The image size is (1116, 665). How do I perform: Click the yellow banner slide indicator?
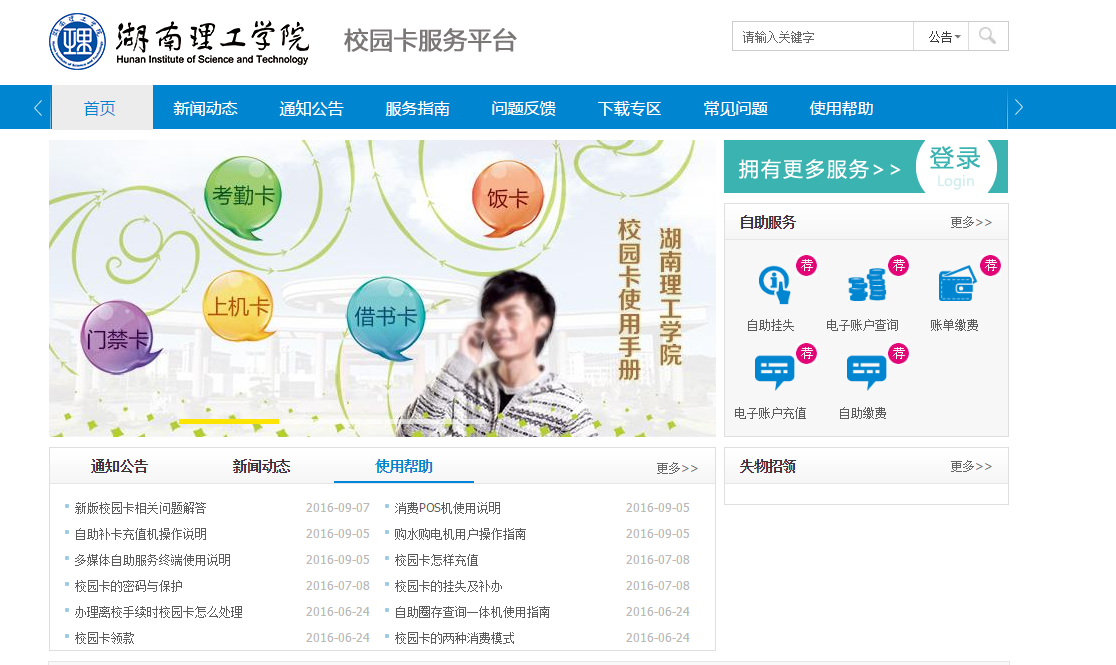(229, 422)
